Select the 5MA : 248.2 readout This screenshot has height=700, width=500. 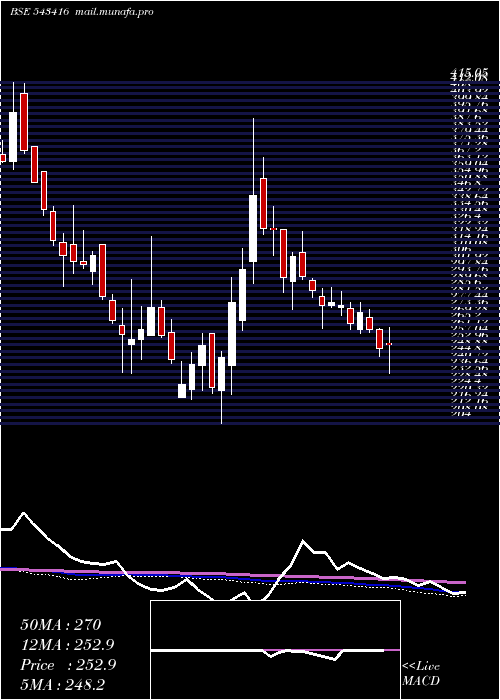pyautogui.click(x=62, y=685)
